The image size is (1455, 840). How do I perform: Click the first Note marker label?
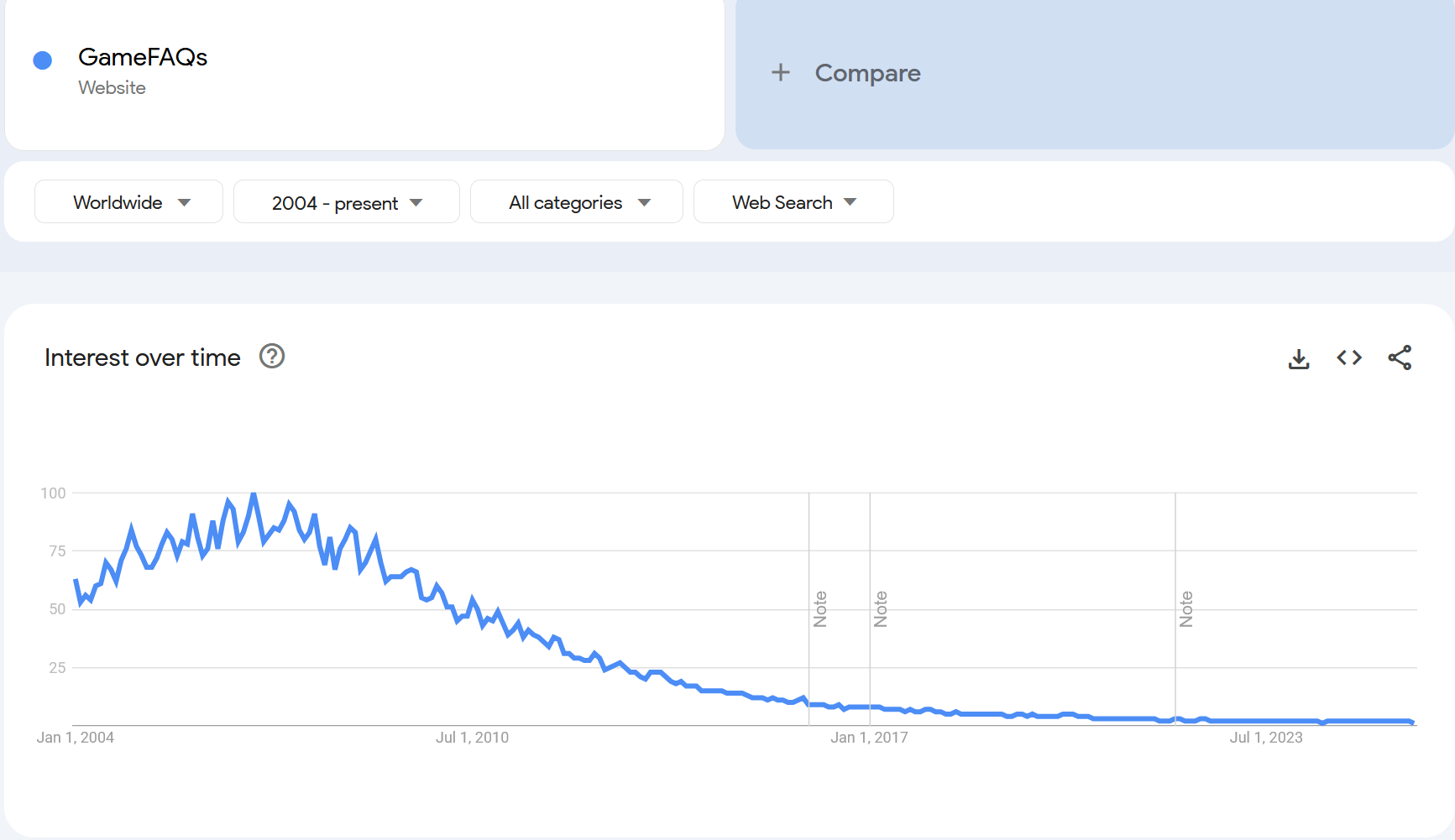point(820,609)
